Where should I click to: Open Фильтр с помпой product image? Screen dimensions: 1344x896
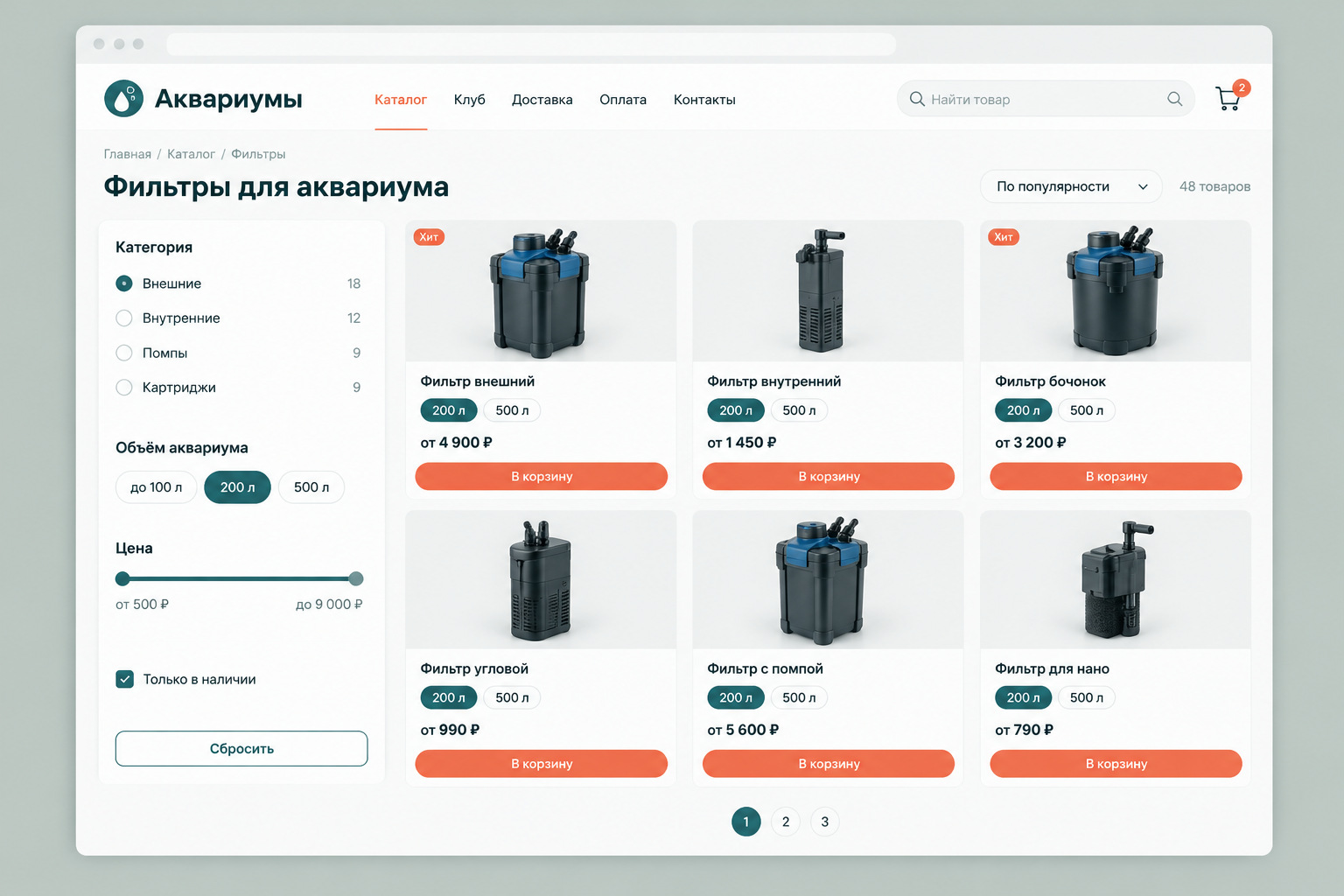(x=828, y=580)
